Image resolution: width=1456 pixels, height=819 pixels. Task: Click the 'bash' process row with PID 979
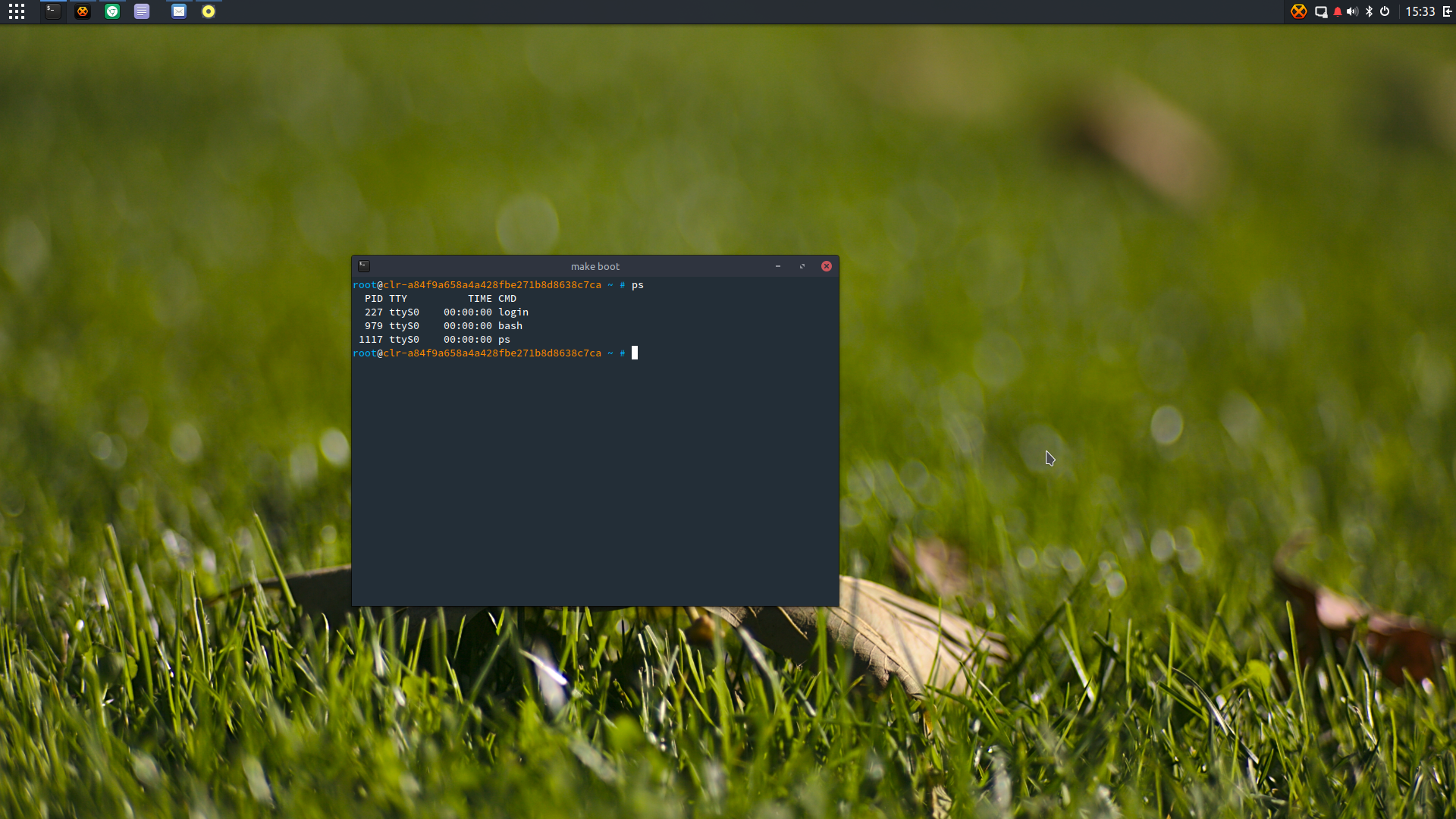[444, 326]
